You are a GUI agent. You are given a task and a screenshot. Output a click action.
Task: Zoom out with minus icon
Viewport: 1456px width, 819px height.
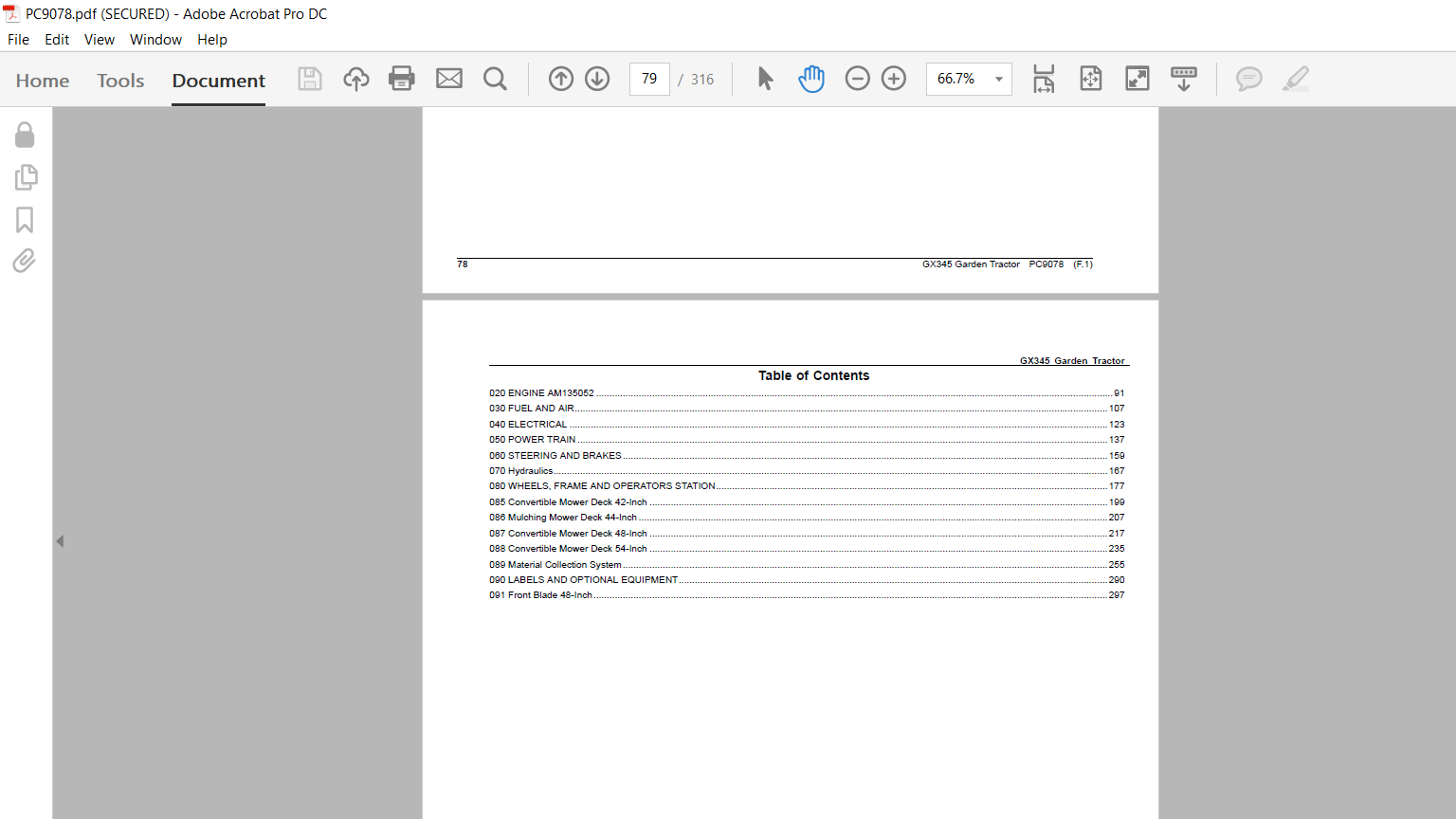tap(857, 79)
